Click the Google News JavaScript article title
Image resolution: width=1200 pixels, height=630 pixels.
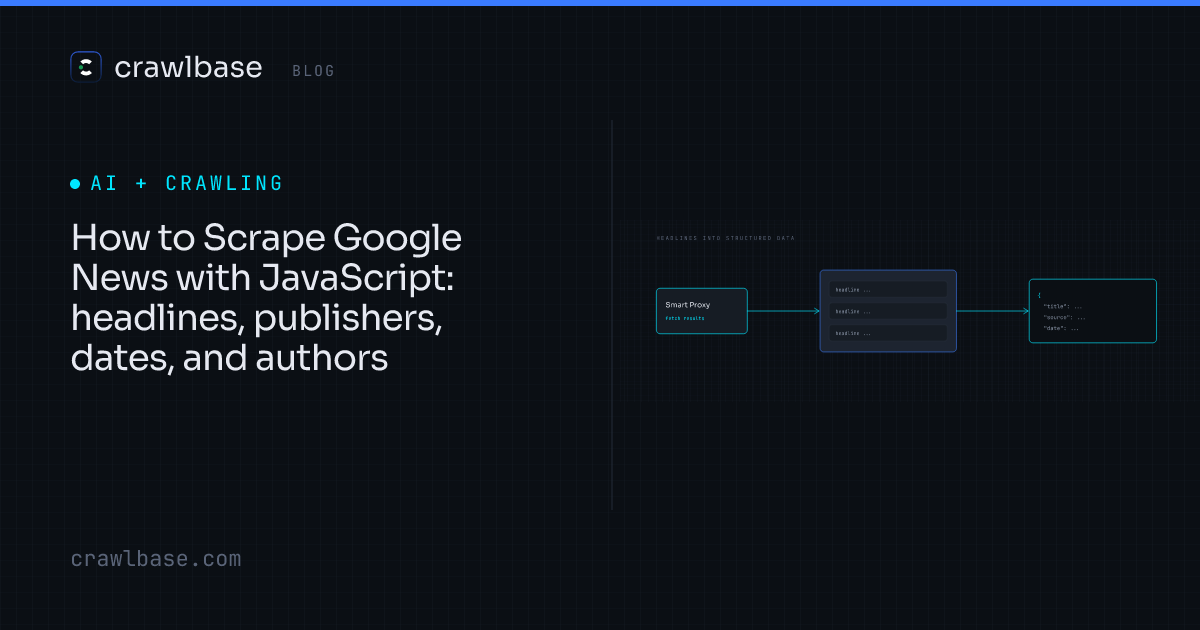click(x=267, y=297)
